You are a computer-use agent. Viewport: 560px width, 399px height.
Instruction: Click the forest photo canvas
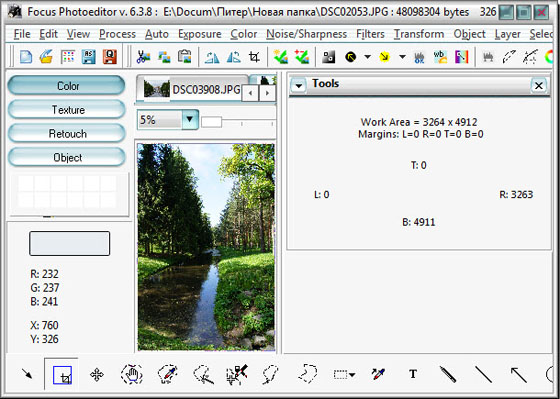click(x=206, y=247)
